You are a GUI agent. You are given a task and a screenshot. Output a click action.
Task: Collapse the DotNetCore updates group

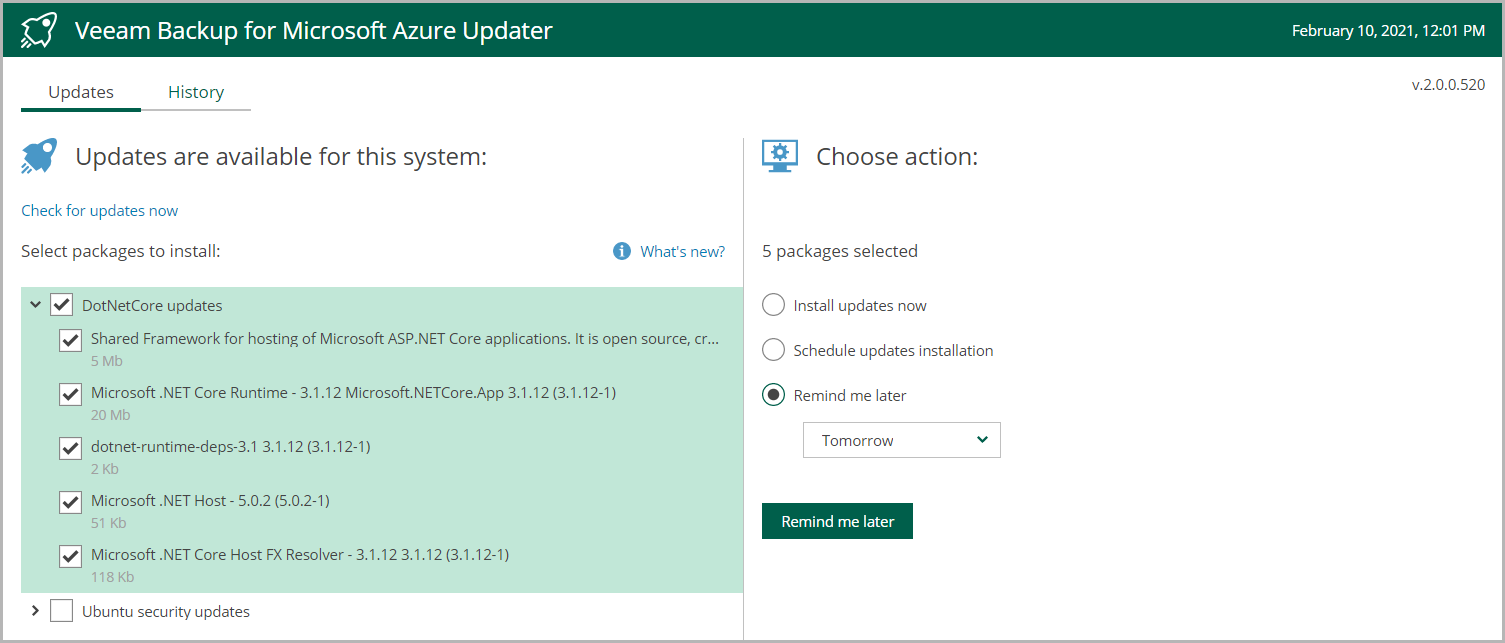click(x=36, y=305)
